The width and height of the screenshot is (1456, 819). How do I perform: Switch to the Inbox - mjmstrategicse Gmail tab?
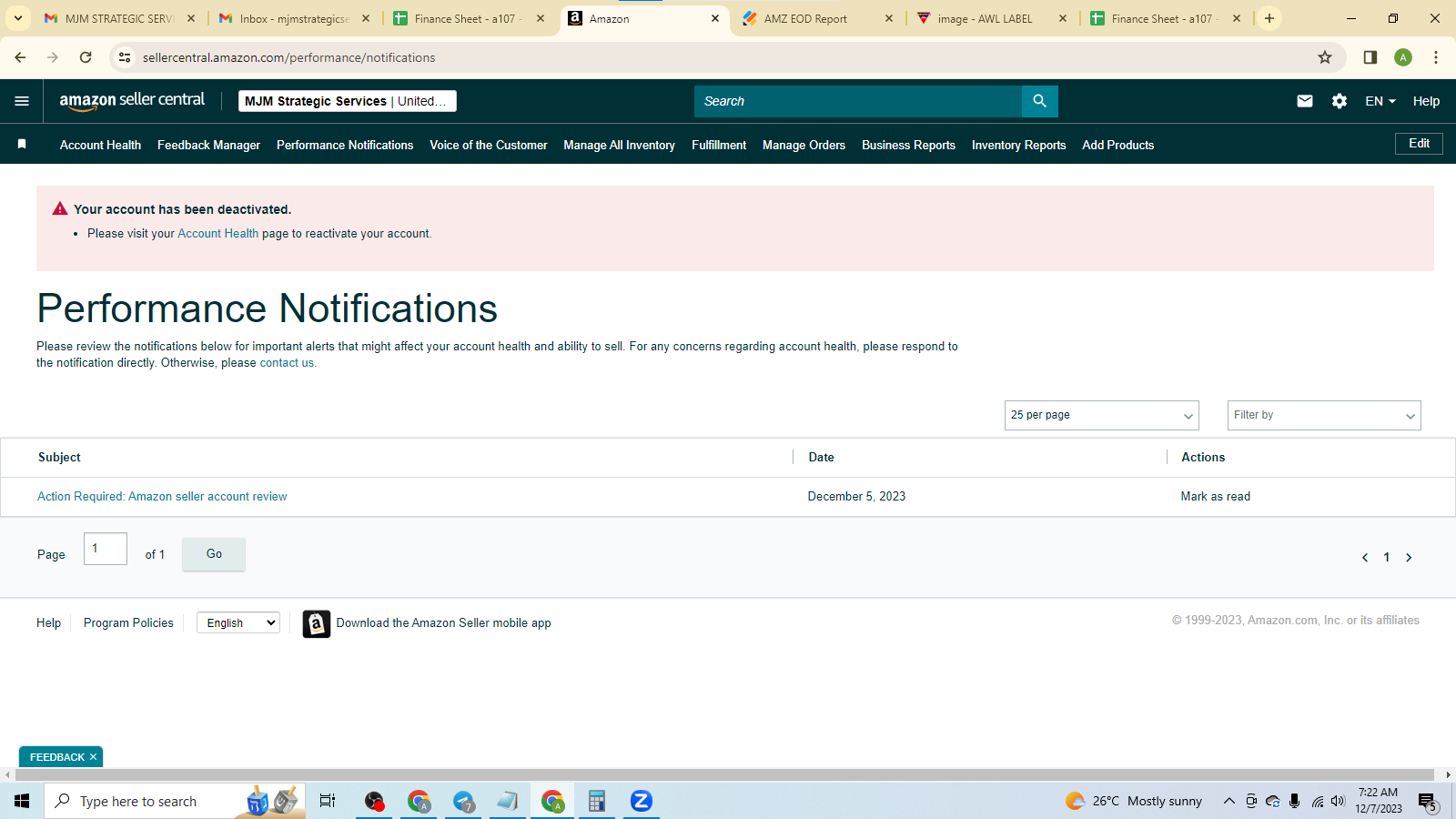pyautogui.click(x=295, y=18)
